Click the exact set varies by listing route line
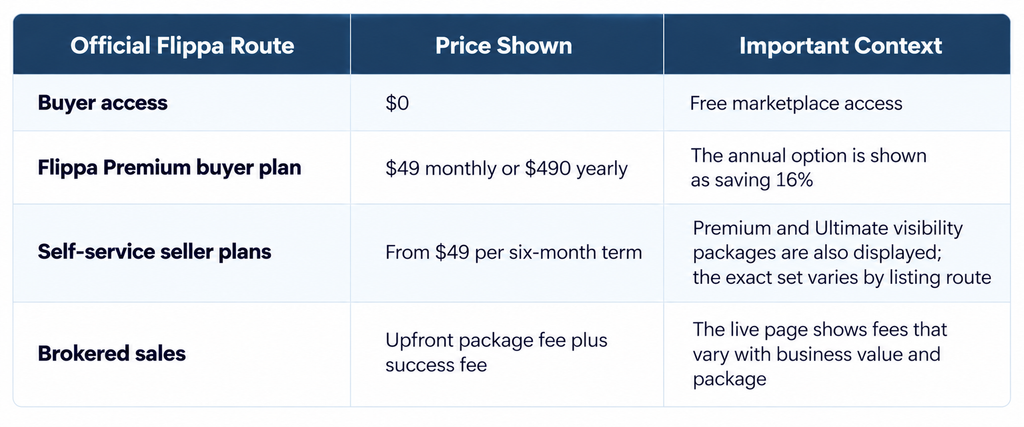The height and width of the screenshot is (427, 1024). tap(842, 278)
